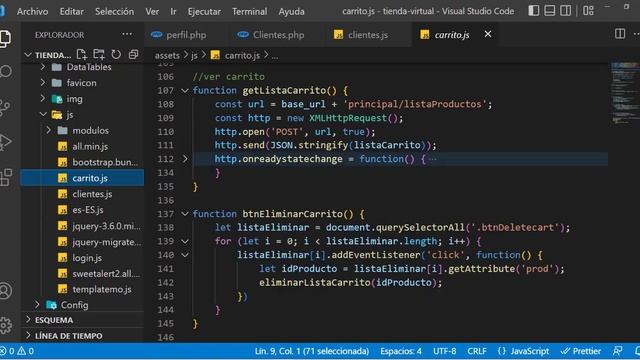Open the Ejecutar menu

click(x=204, y=11)
